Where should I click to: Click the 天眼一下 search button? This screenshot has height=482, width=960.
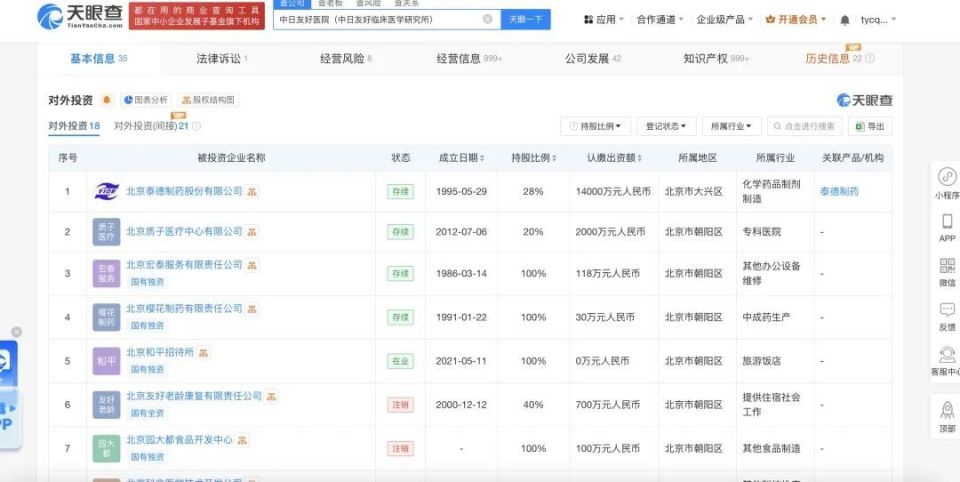525,19
